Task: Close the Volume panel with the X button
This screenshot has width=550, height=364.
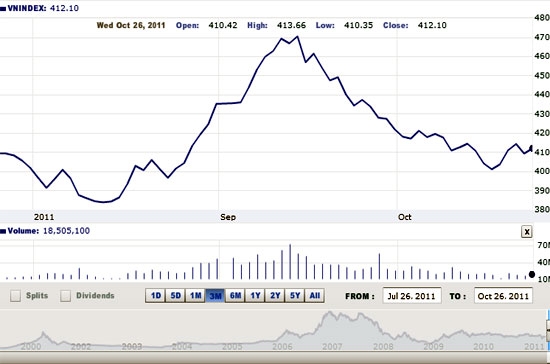Action: pyautogui.click(x=526, y=231)
